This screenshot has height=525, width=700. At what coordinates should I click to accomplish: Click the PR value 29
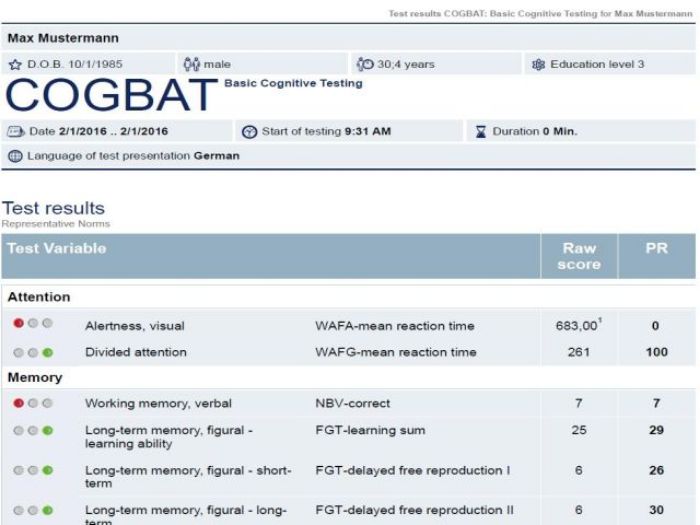point(656,430)
